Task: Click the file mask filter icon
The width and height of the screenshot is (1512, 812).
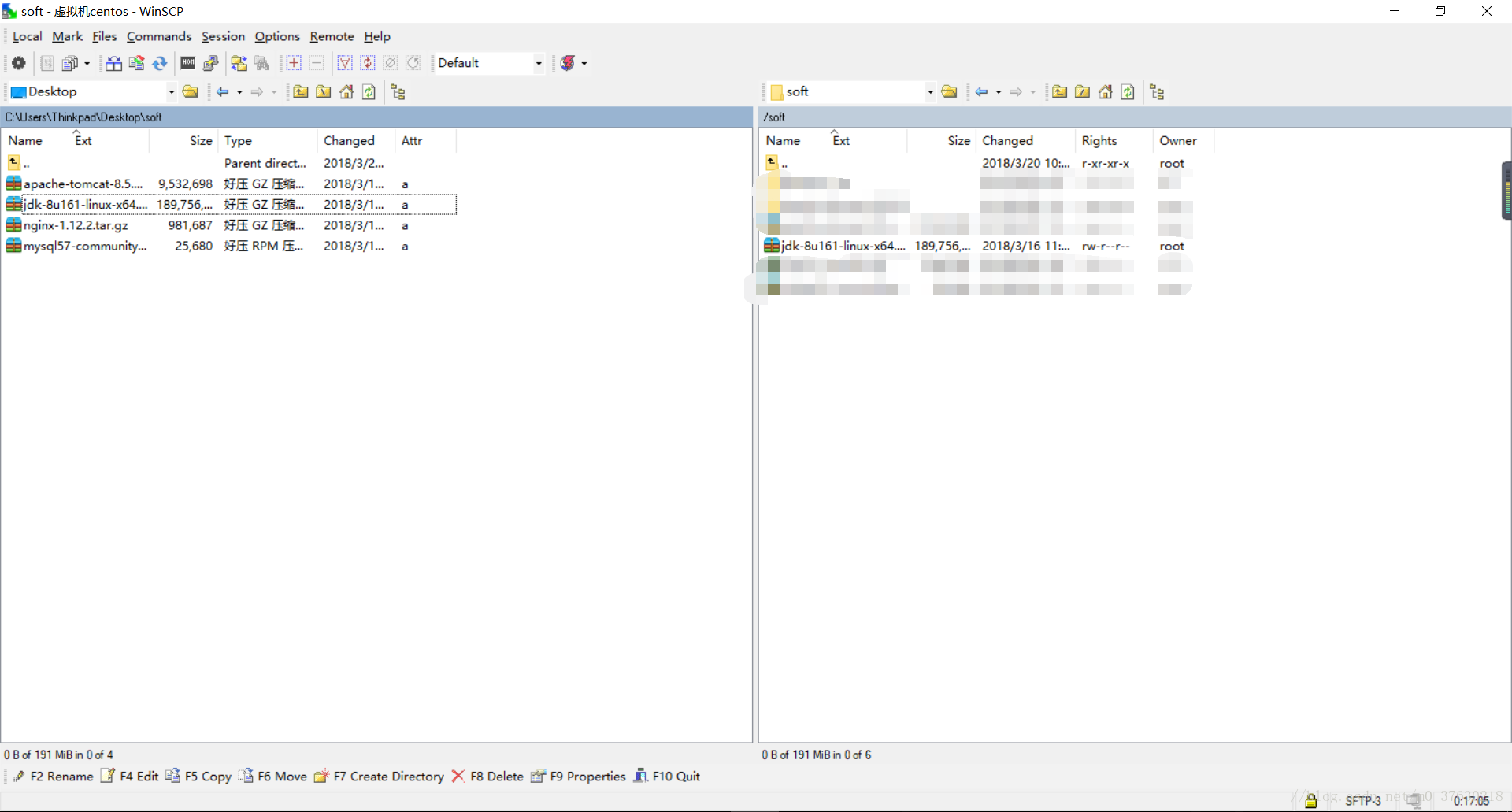Action: click(345, 63)
